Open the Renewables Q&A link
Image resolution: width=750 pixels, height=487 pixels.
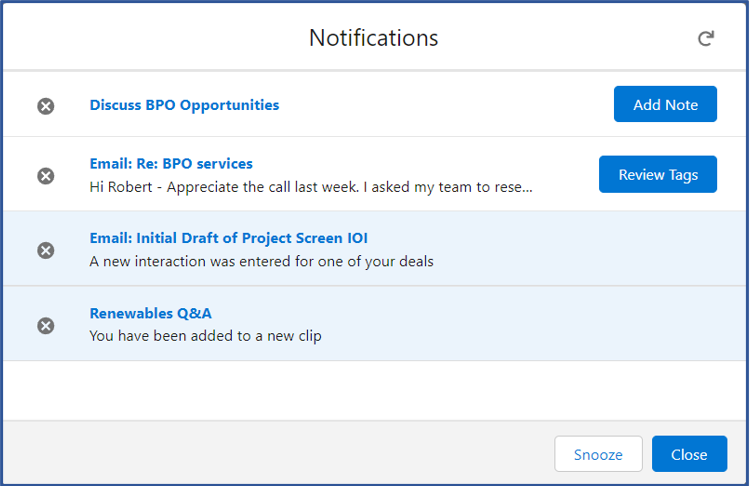(150, 313)
